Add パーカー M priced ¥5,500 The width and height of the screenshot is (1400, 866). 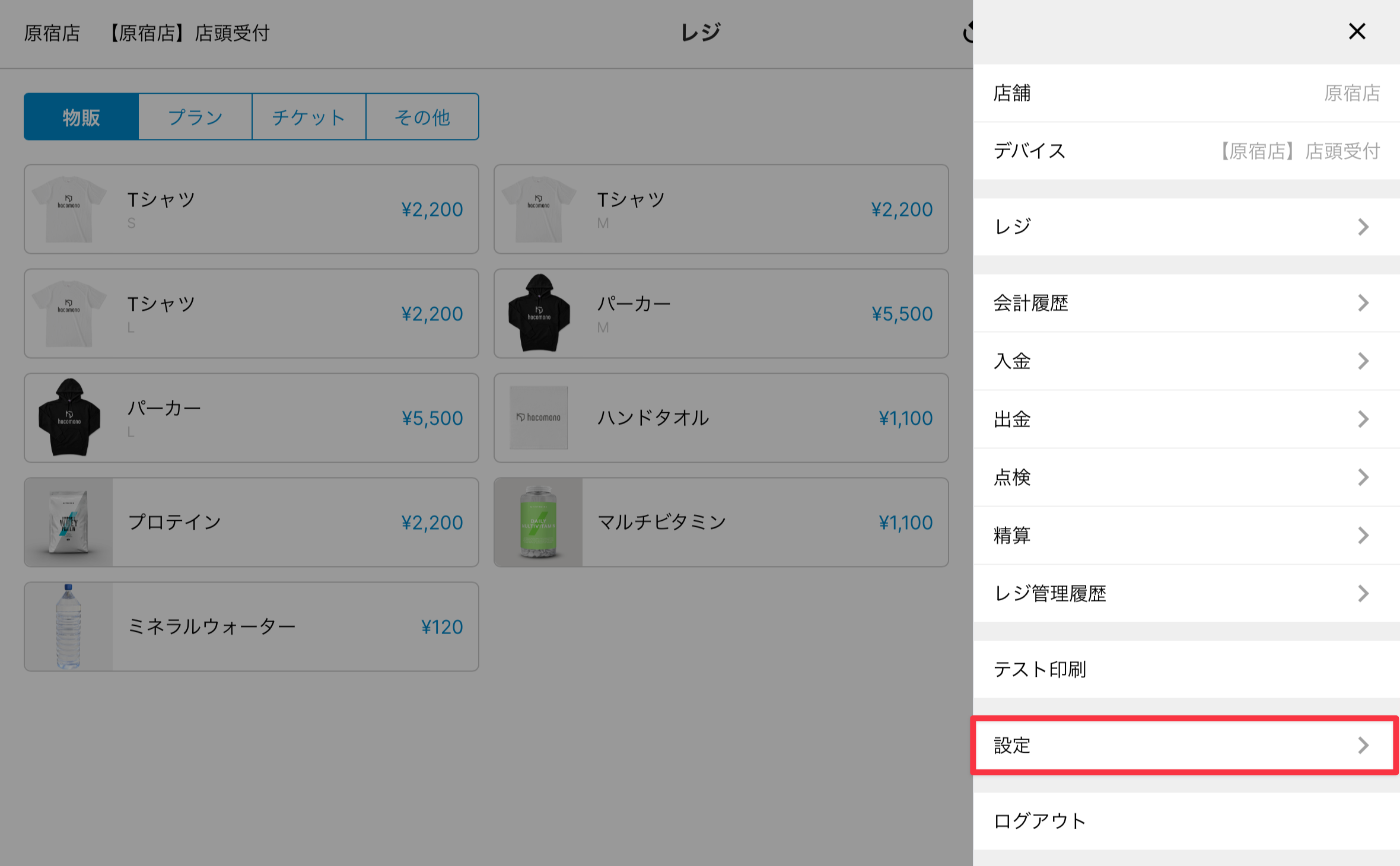[721, 313]
